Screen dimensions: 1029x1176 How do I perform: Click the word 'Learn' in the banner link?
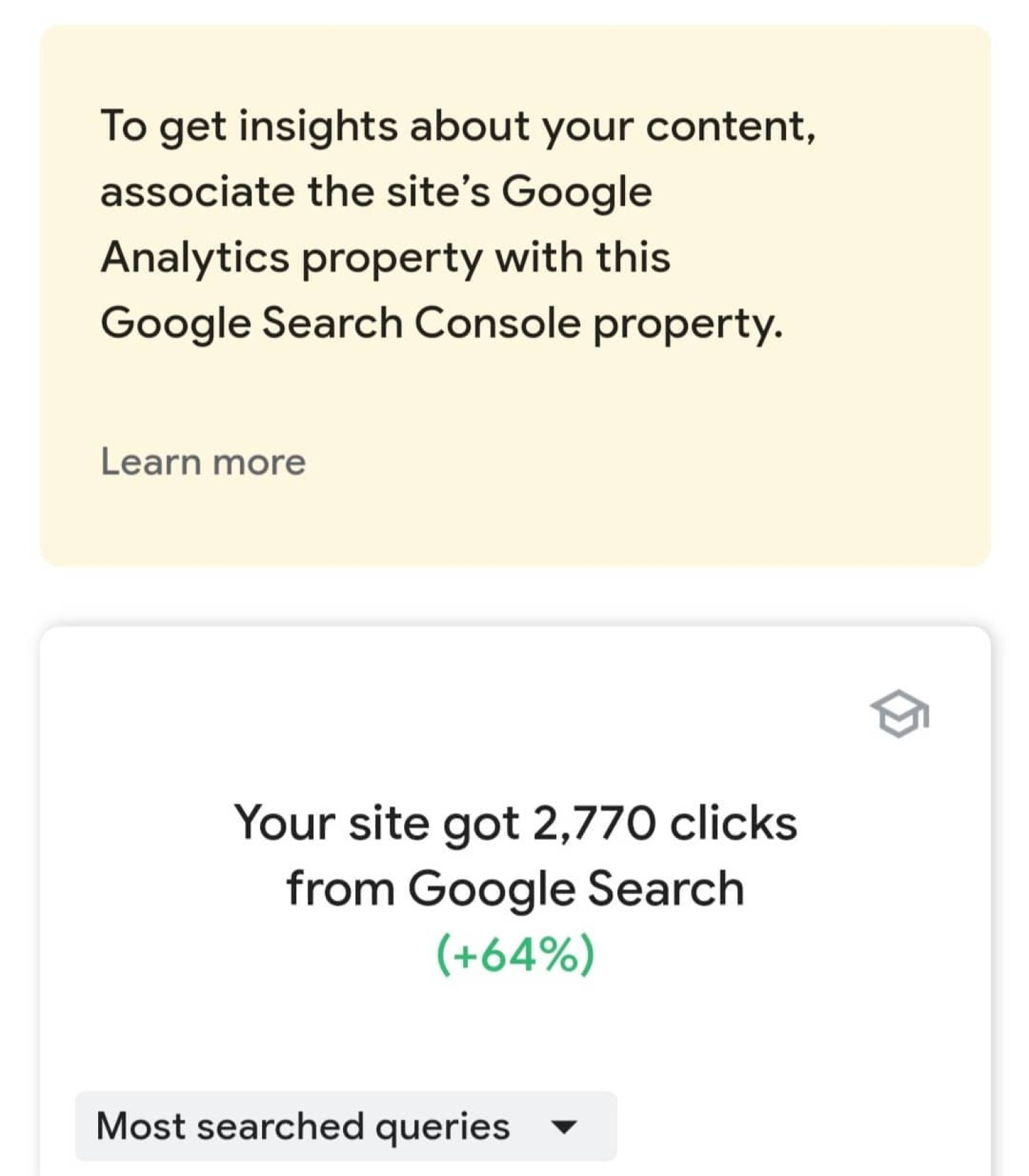pos(151,461)
